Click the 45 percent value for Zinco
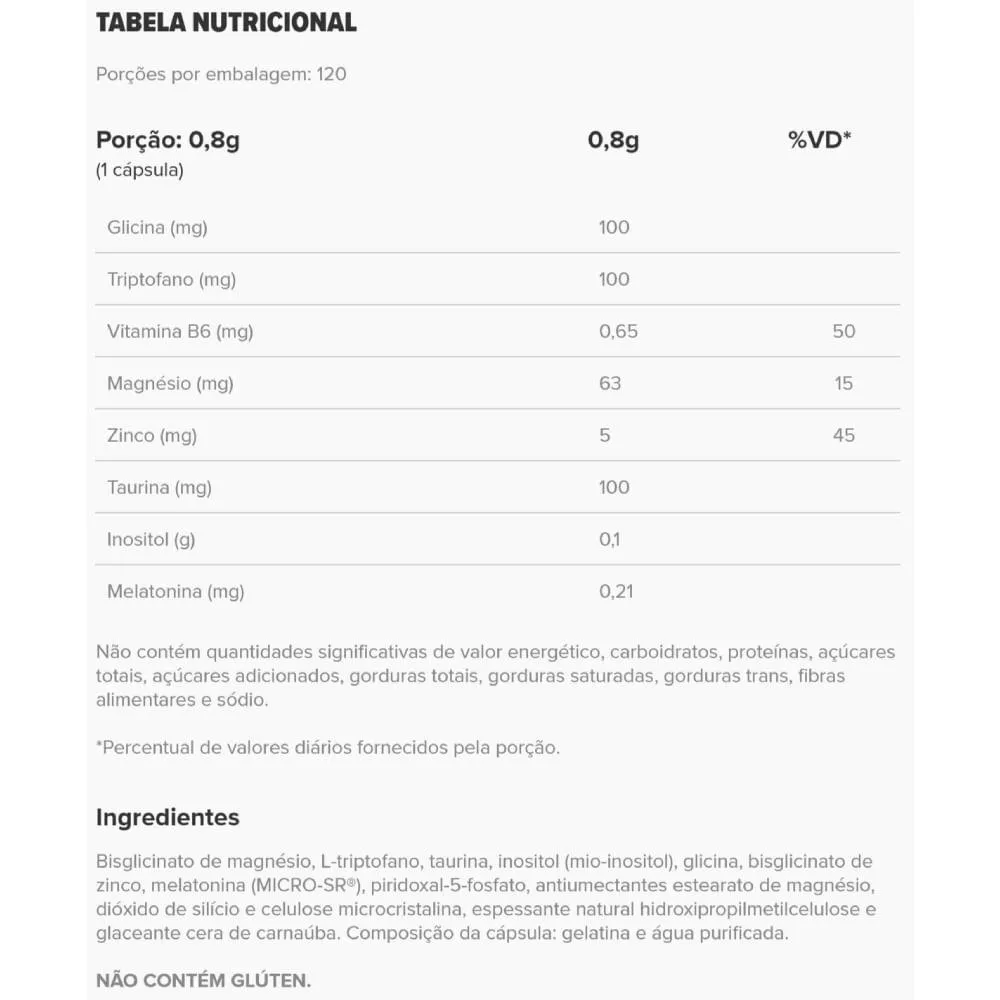Screen dimensions: 1000x1000 [844, 435]
